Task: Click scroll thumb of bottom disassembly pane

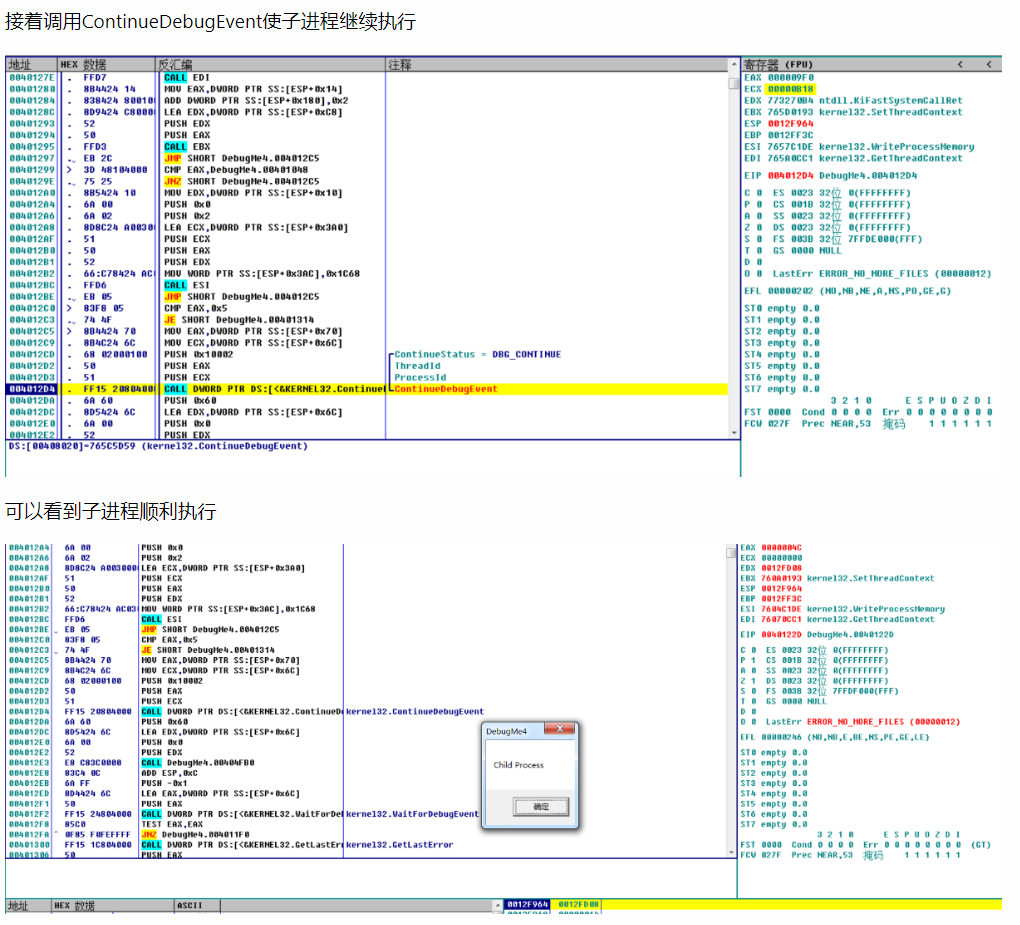Action: pos(731,552)
